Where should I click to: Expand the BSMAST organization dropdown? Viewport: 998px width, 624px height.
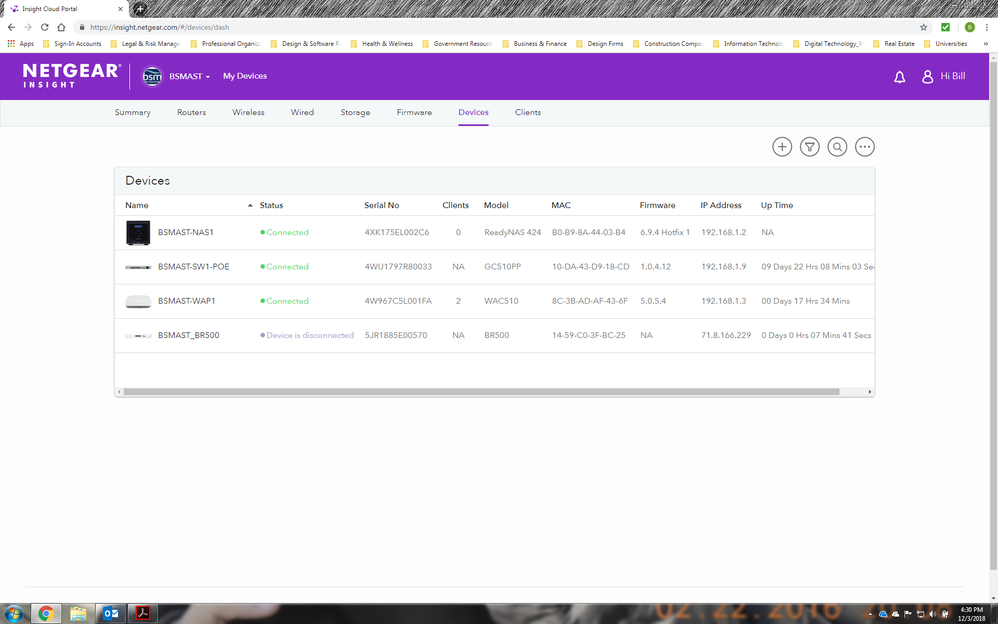click(x=190, y=76)
